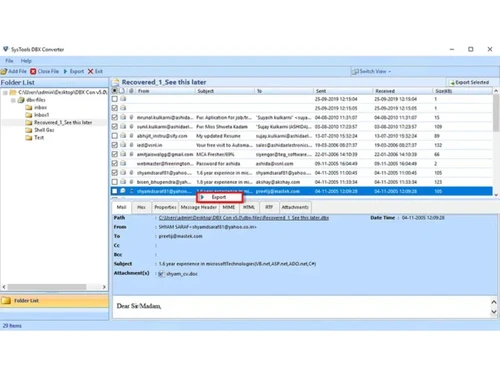
Task: Click attachment icon of ied@vsnl.in row
Action: (x=132, y=145)
